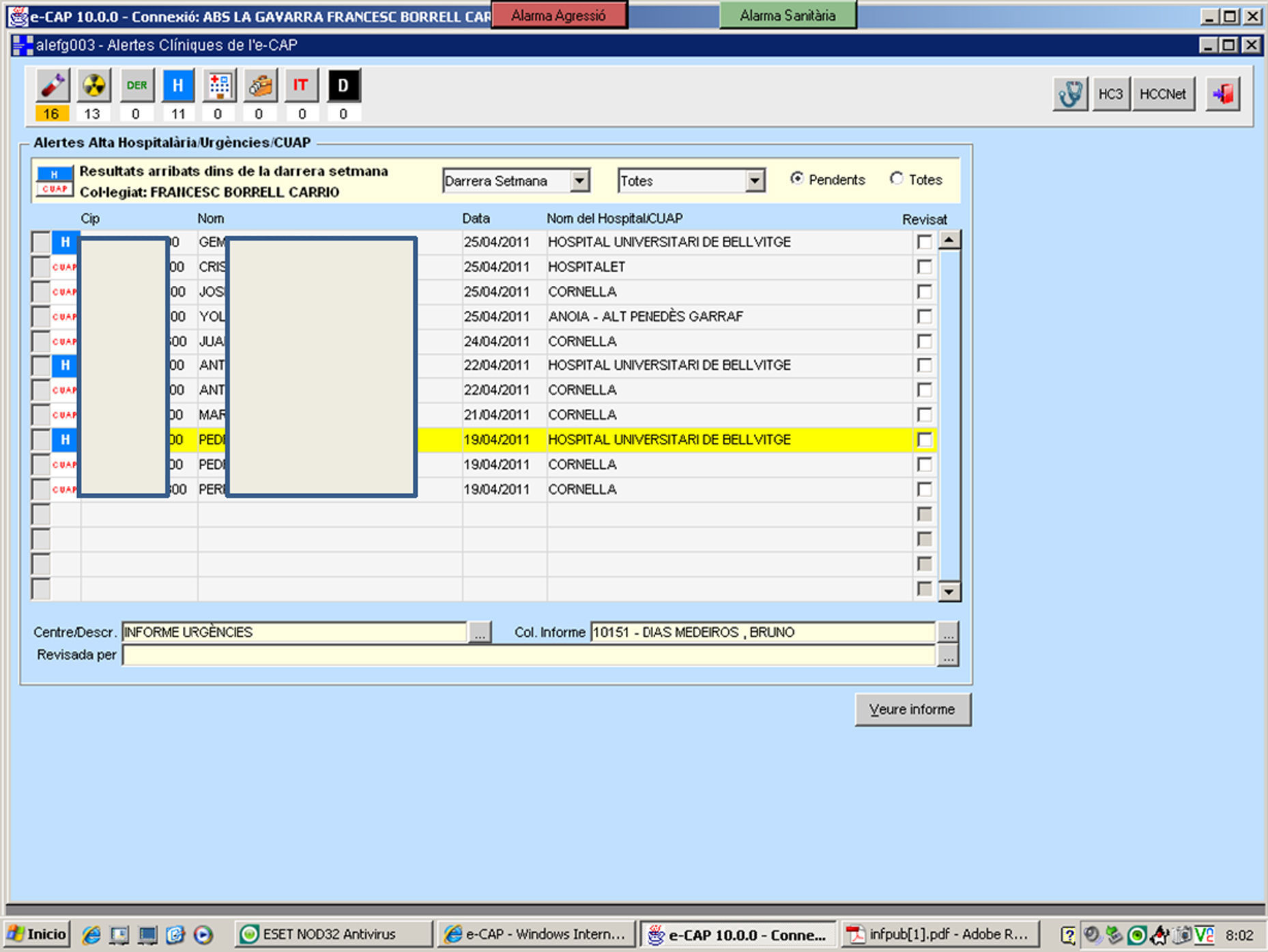Expand the Darrera Setmana dropdown

579,181
